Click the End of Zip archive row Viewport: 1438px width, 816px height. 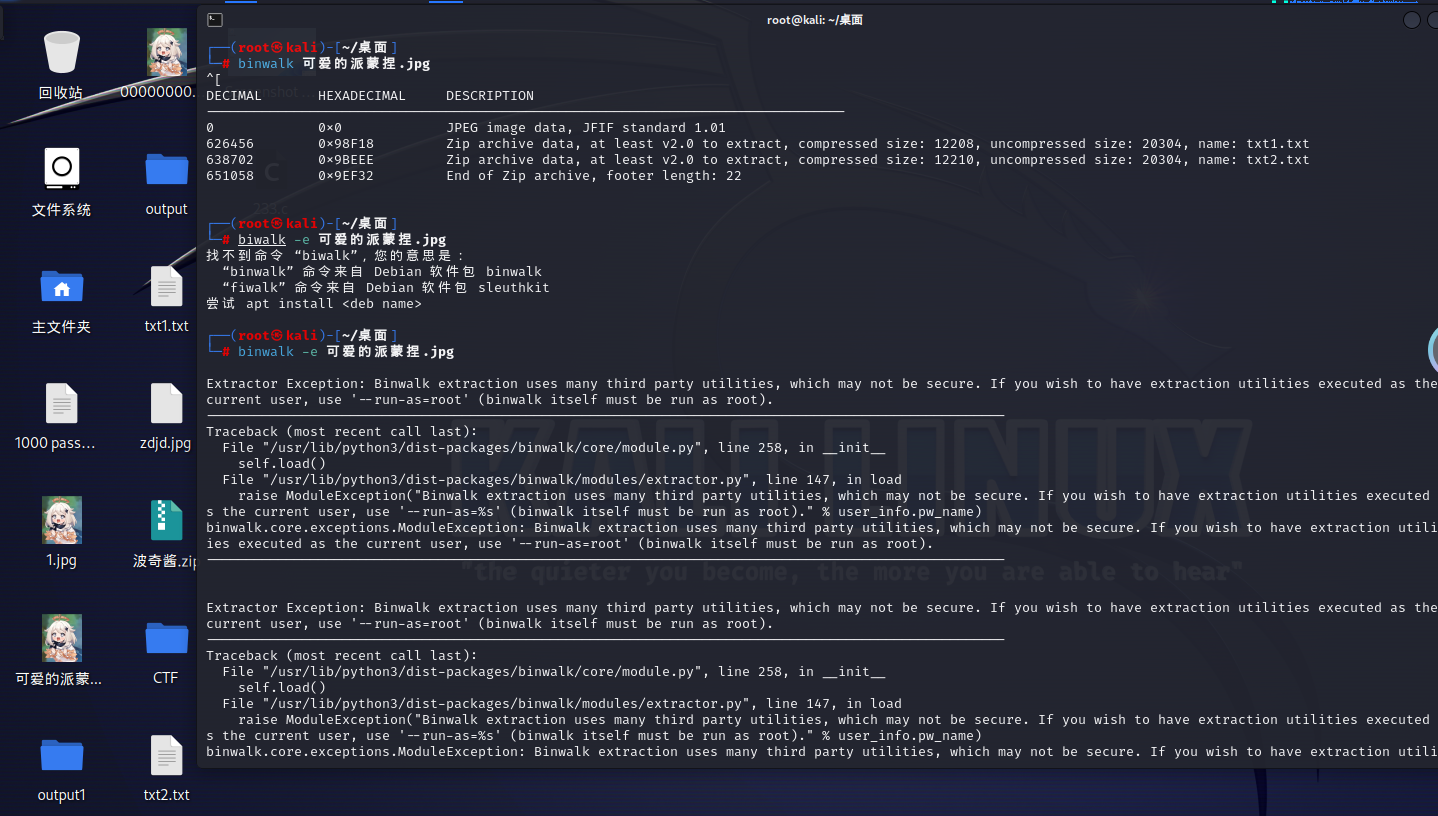point(474,176)
